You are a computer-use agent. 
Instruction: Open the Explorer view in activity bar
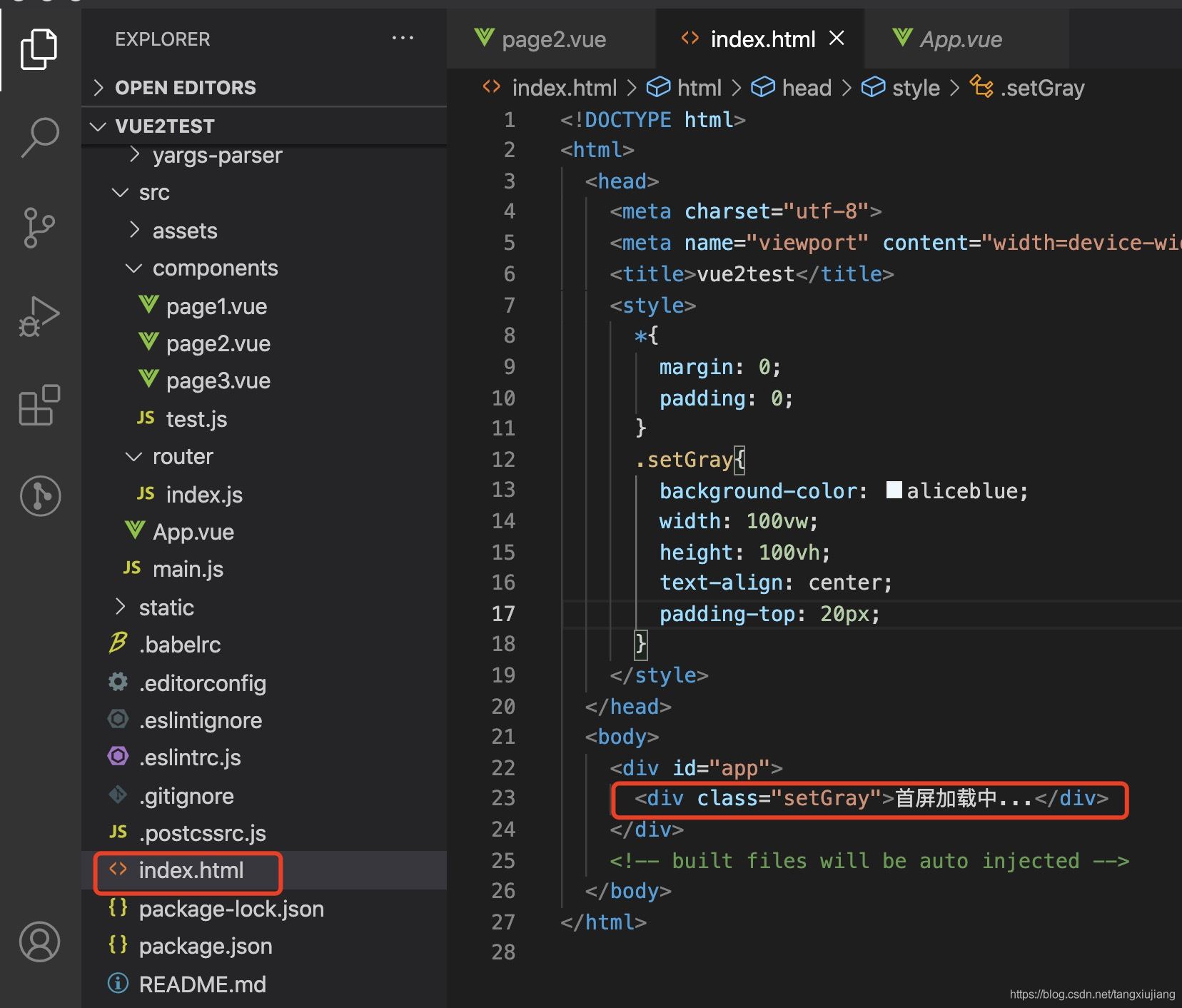39,49
